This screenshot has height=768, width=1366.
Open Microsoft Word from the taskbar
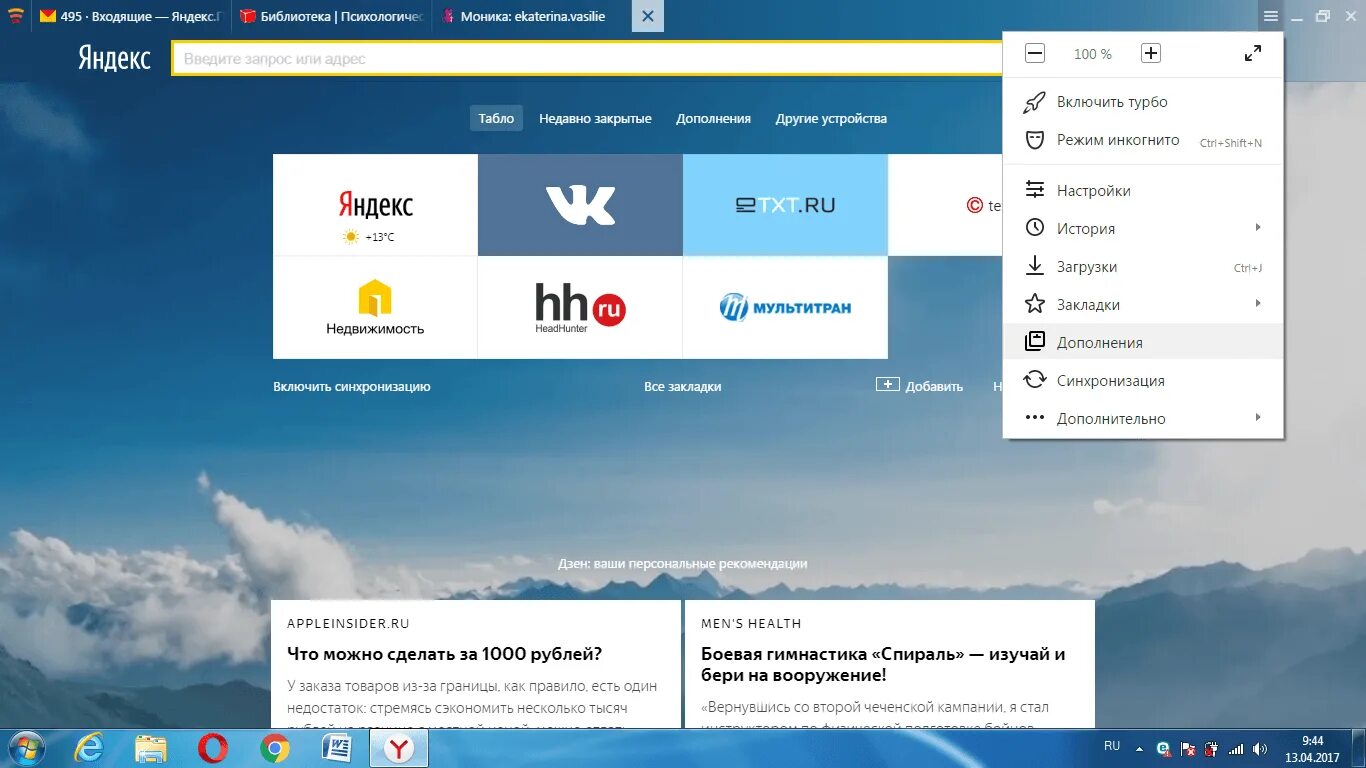click(337, 748)
